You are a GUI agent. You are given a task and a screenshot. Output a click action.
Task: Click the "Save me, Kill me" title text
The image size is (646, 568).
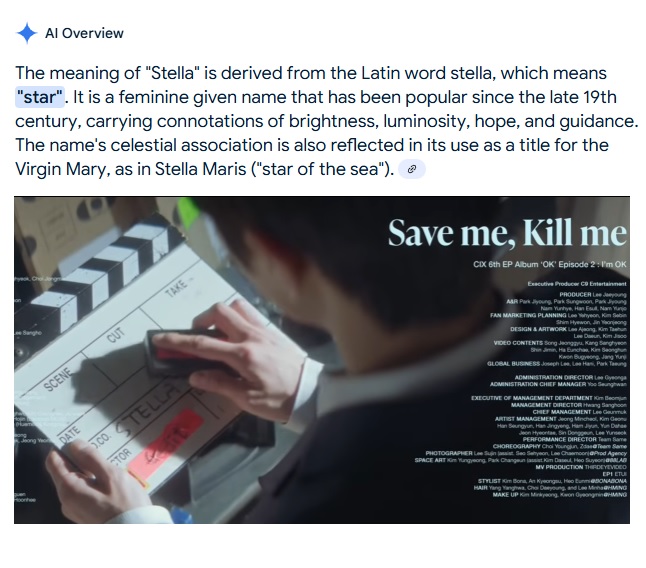pyautogui.click(x=507, y=233)
